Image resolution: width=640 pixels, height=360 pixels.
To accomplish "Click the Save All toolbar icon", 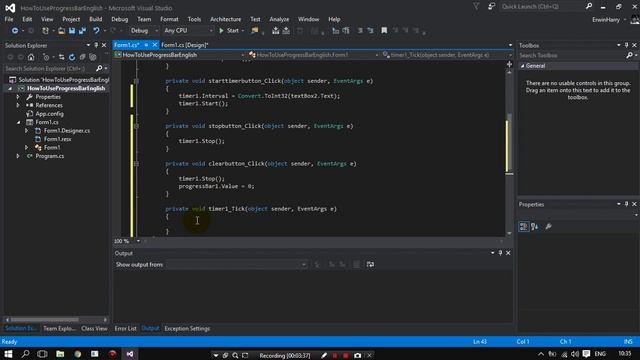I will click(x=82, y=31).
